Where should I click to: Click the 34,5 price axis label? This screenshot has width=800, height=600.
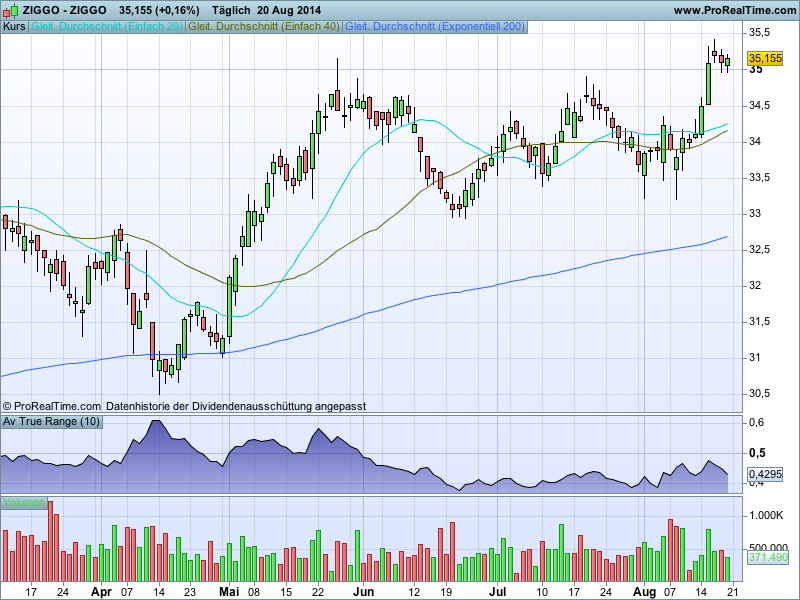(759, 105)
